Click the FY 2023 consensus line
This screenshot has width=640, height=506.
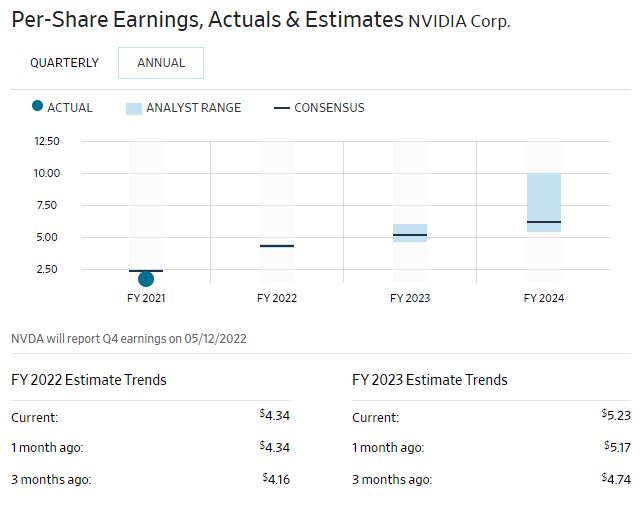pyautogui.click(x=410, y=235)
